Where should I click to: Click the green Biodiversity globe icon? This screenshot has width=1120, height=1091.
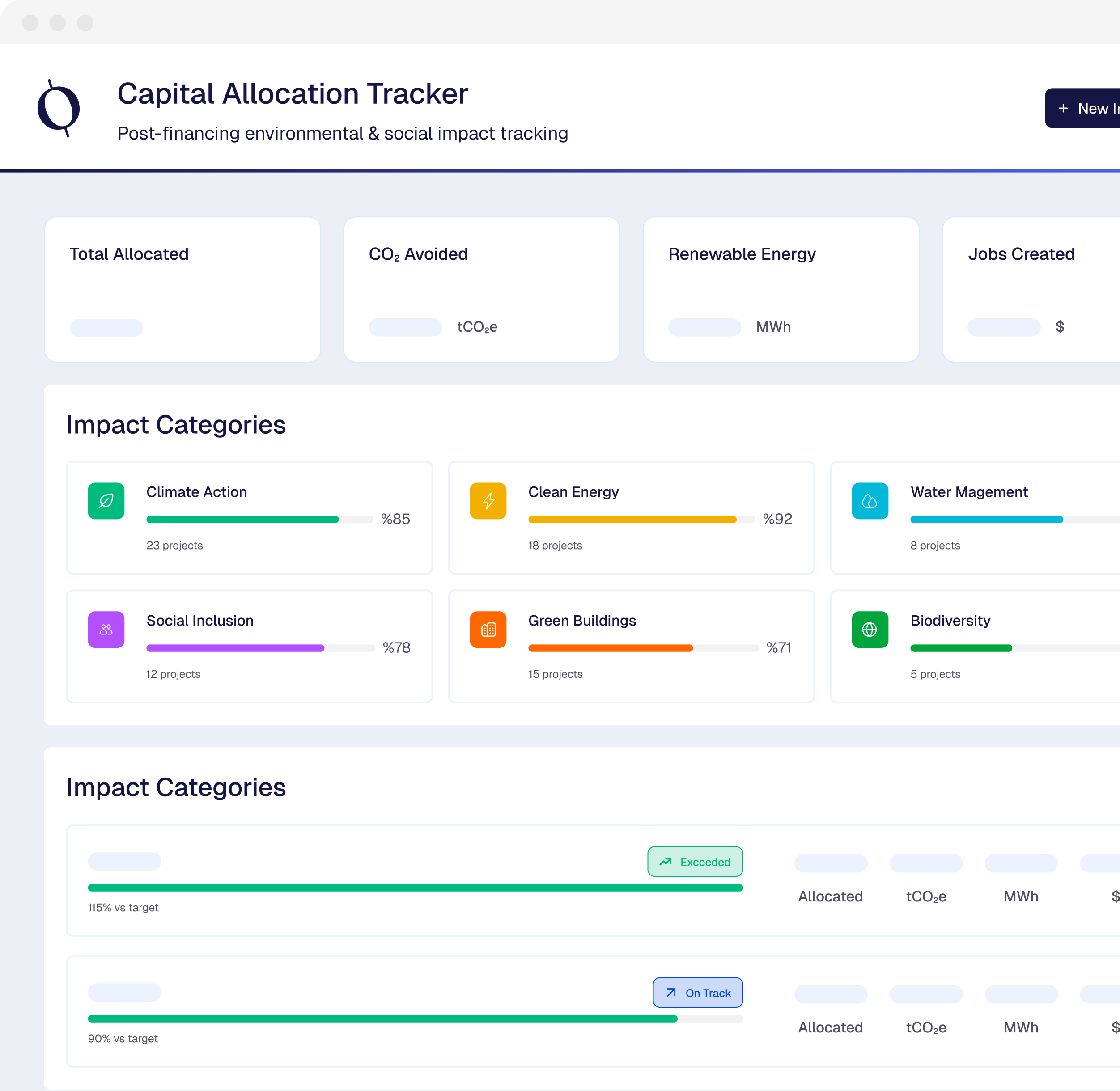pos(870,629)
